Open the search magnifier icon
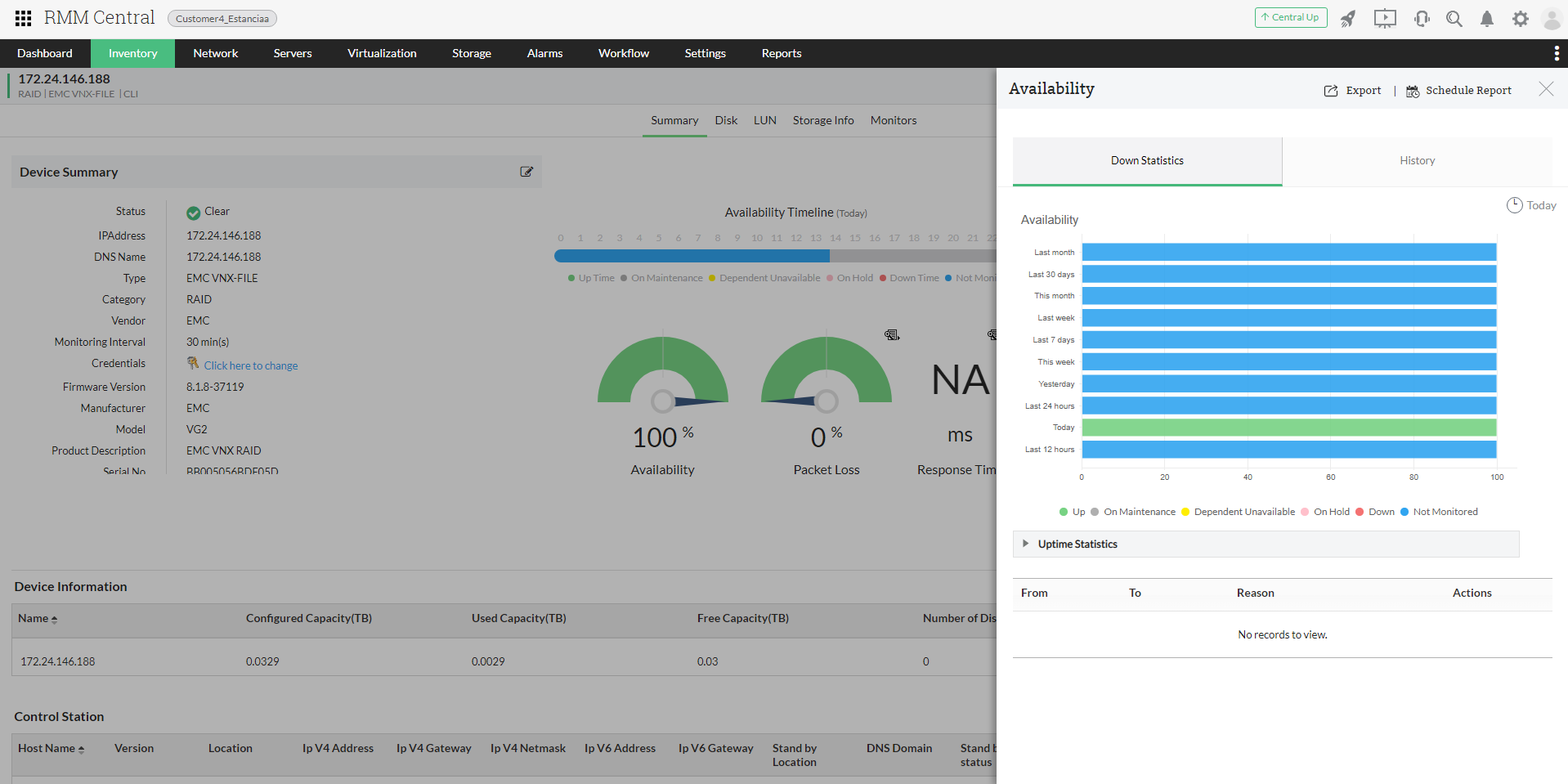This screenshot has height=784, width=1568. tap(1454, 19)
